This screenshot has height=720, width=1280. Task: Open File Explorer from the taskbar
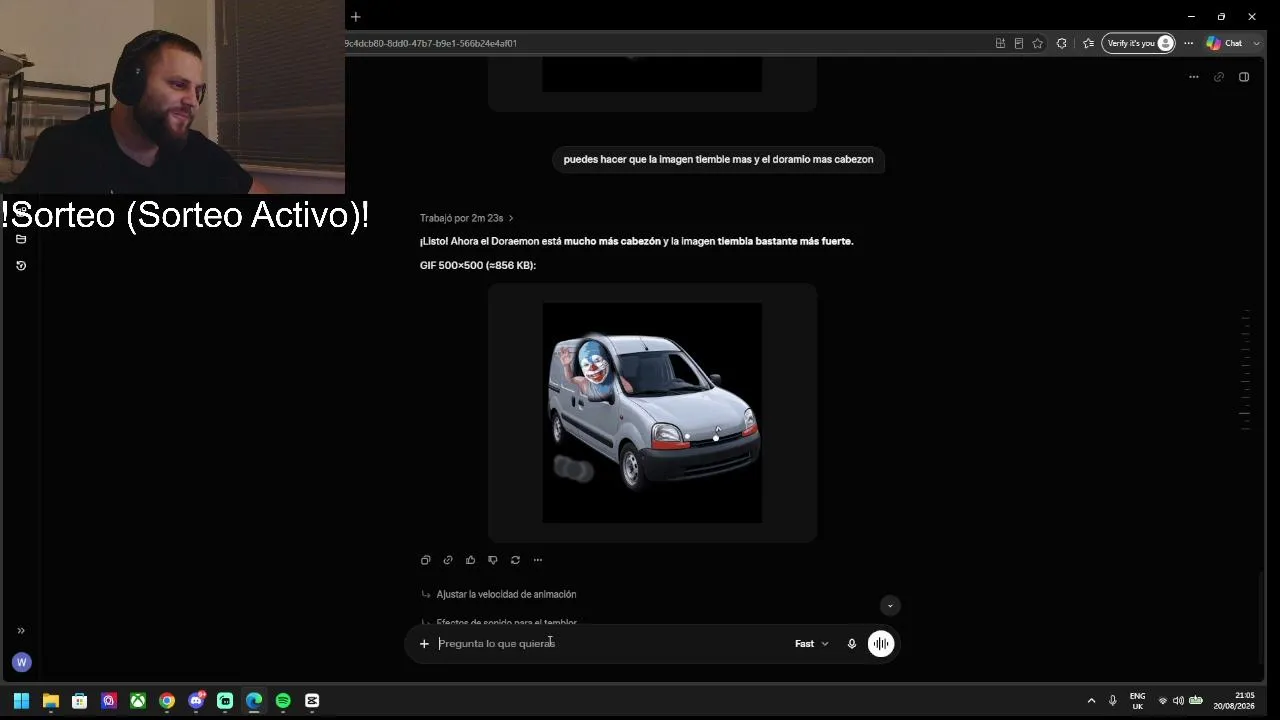point(51,701)
